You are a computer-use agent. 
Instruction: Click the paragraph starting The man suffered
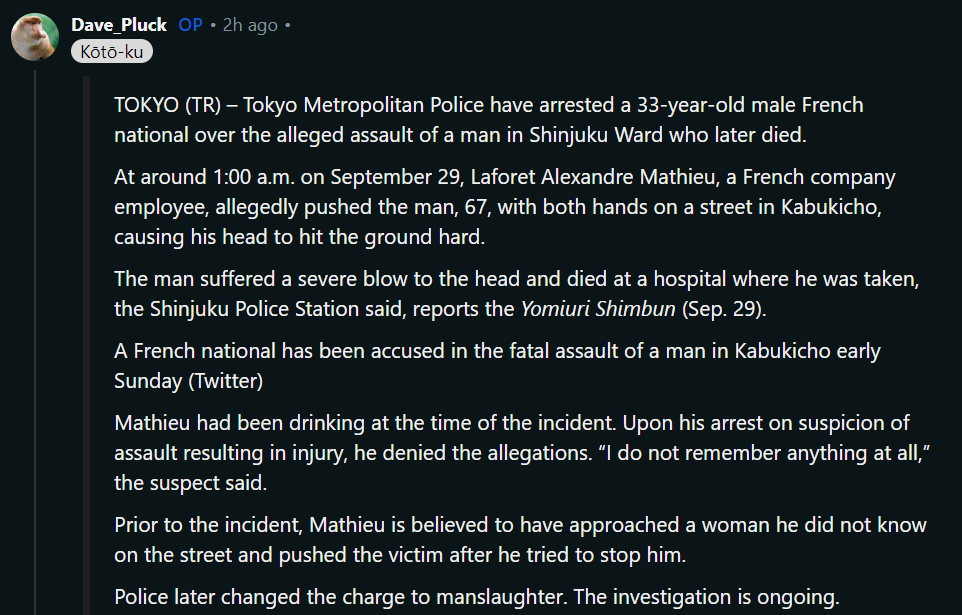(x=517, y=294)
